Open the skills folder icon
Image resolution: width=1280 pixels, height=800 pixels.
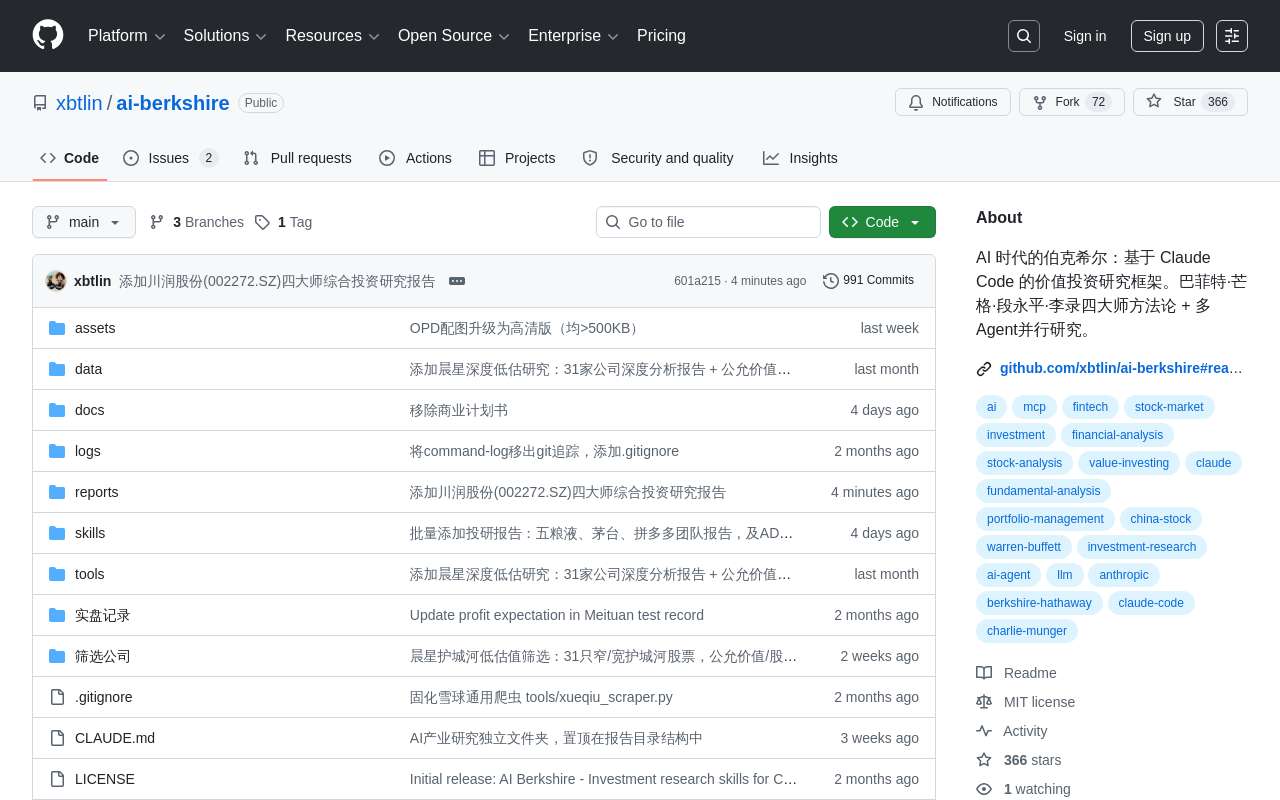coord(57,533)
